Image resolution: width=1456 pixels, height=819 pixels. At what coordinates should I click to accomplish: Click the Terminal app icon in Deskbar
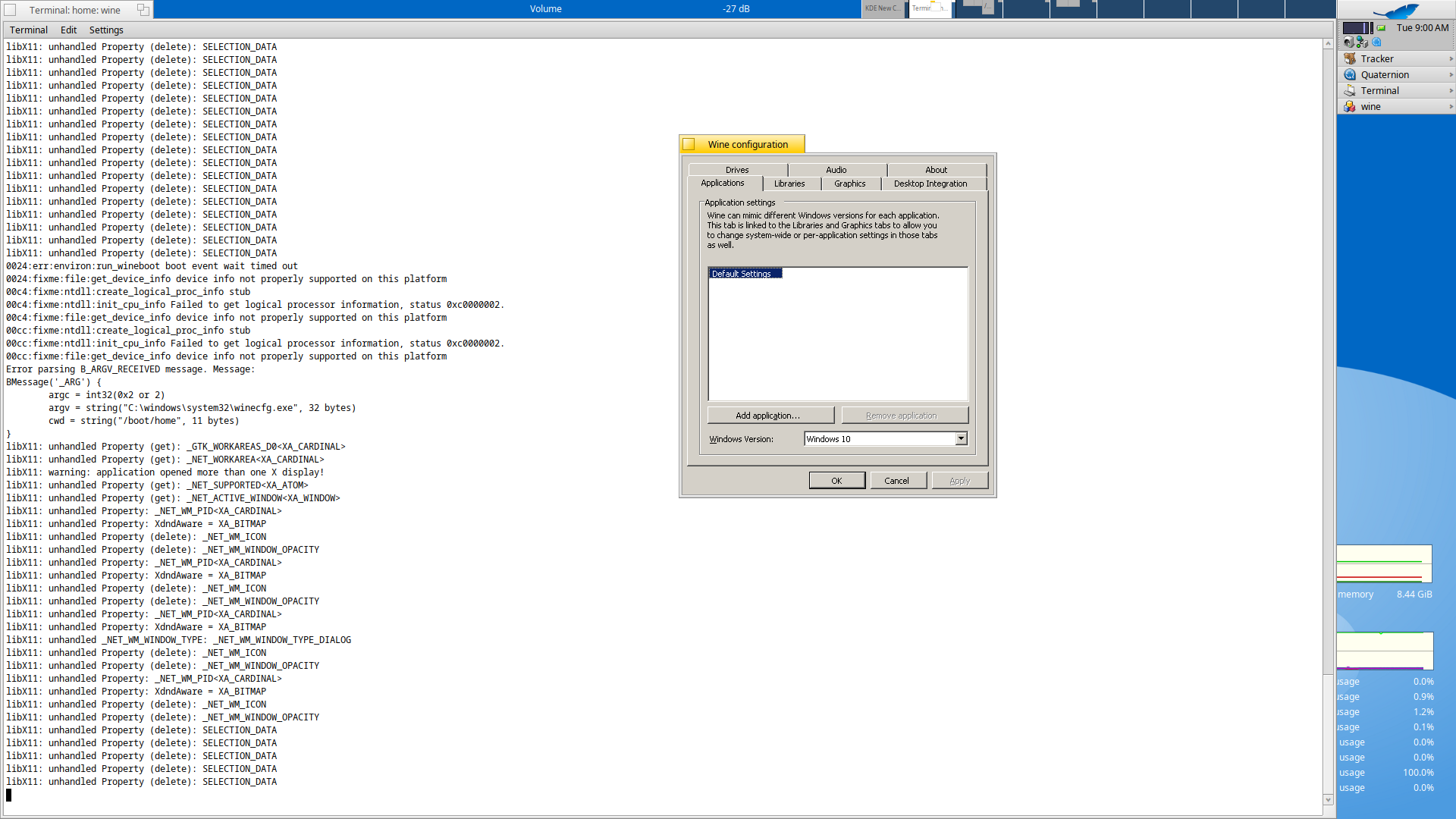point(1350,90)
